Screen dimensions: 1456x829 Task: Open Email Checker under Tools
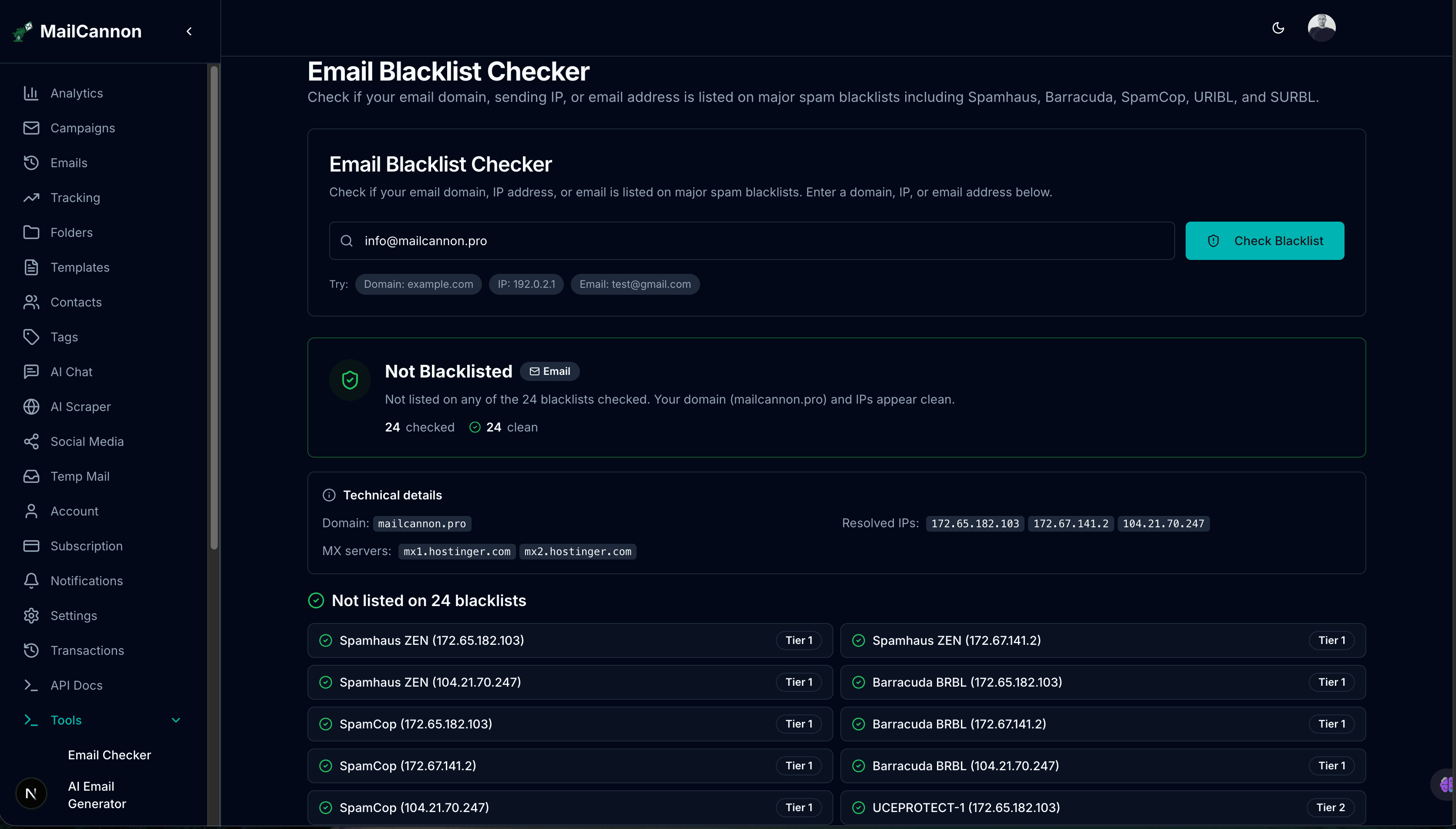point(109,755)
